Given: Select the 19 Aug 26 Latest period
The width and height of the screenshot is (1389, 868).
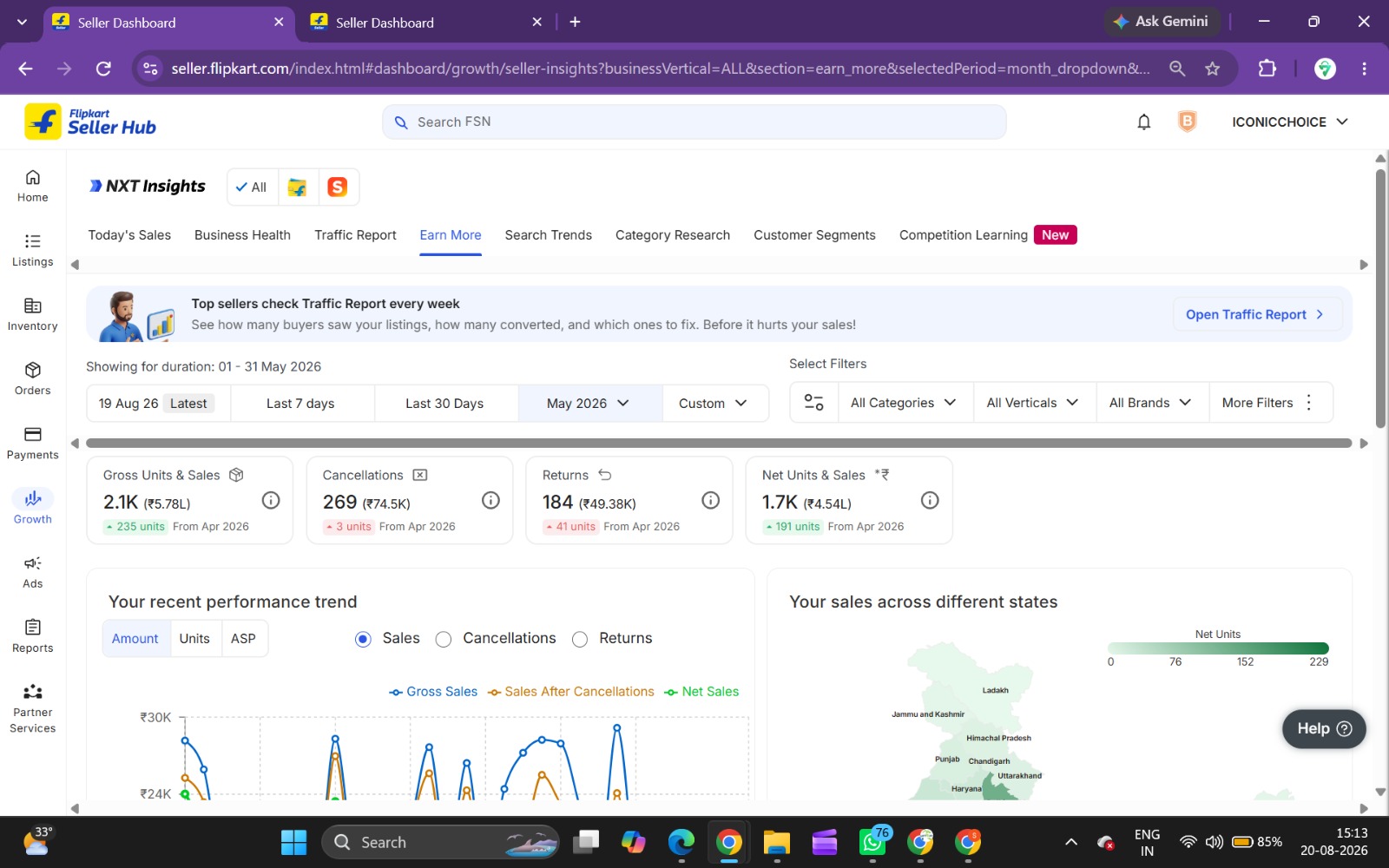Looking at the screenshot, I should (x=159, y=404).
